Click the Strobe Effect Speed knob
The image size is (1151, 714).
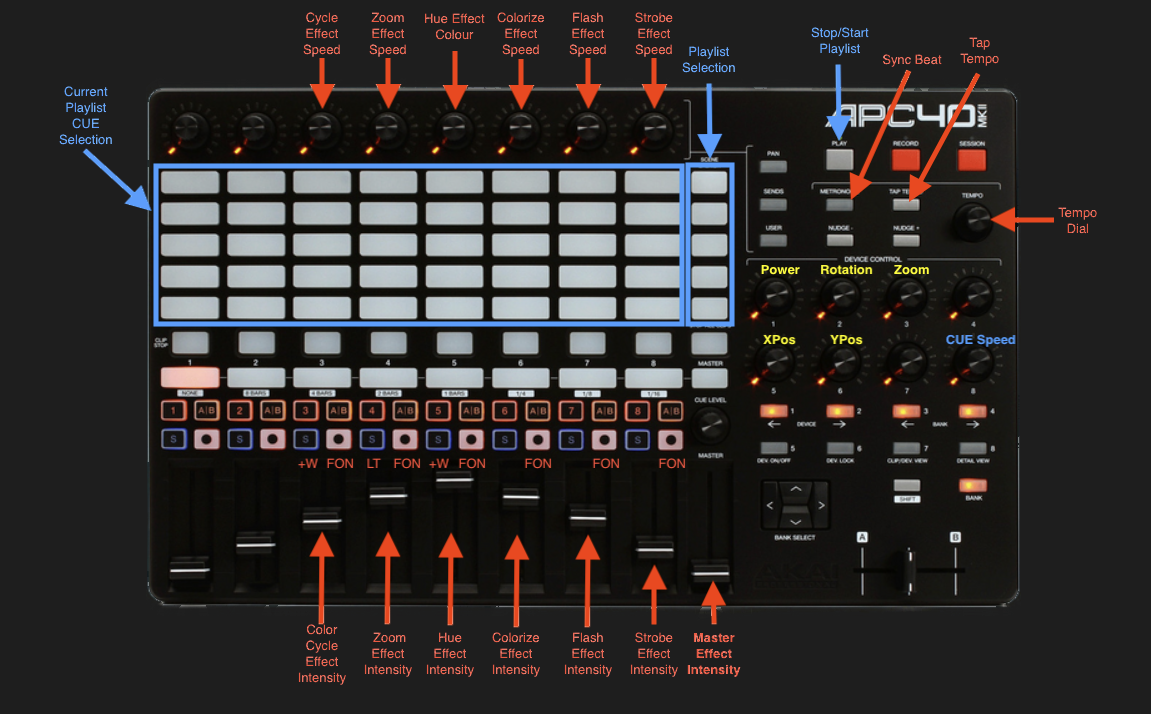pos(653,130)
